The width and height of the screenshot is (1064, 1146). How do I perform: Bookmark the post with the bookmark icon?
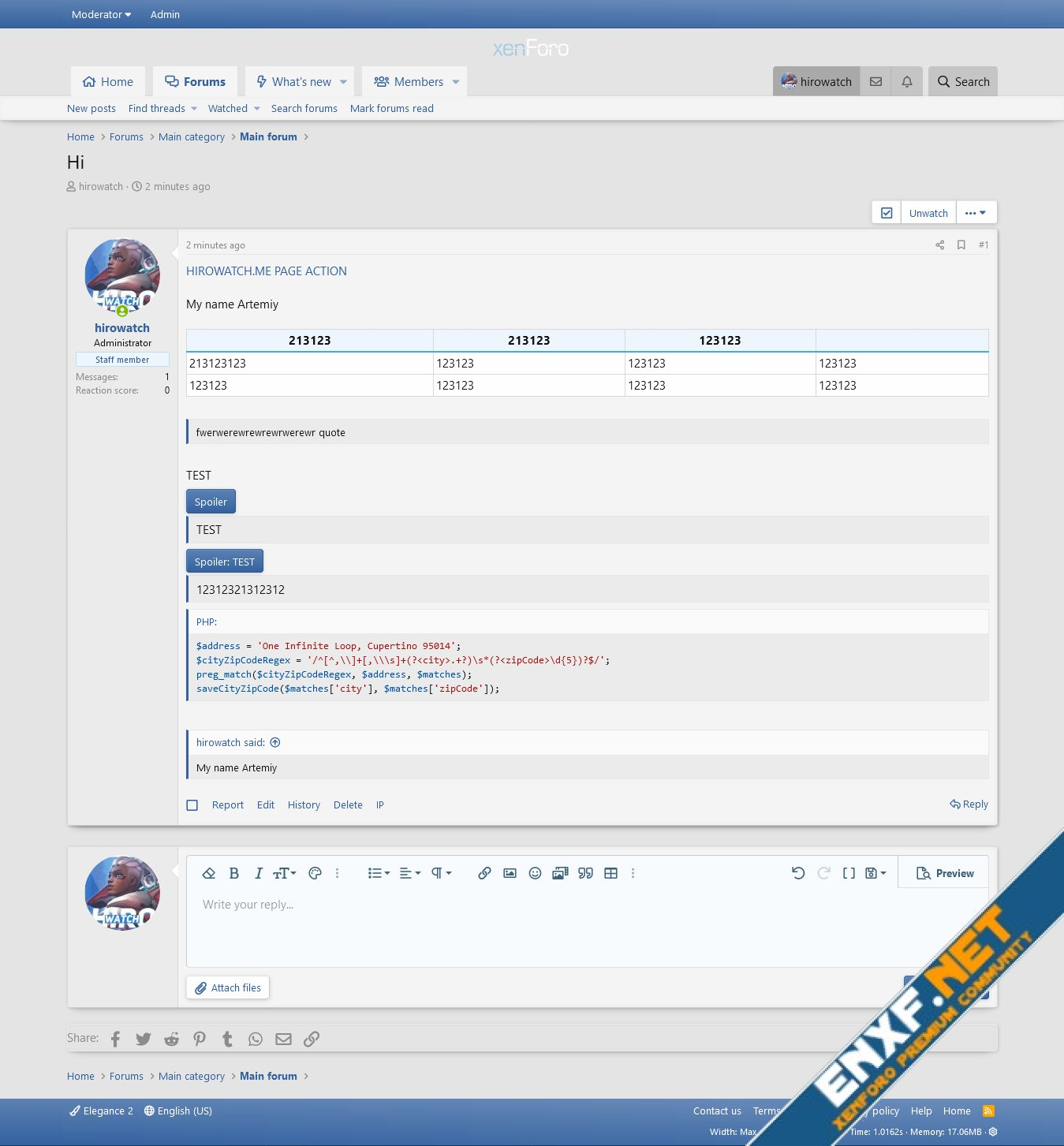coord(961,245)
